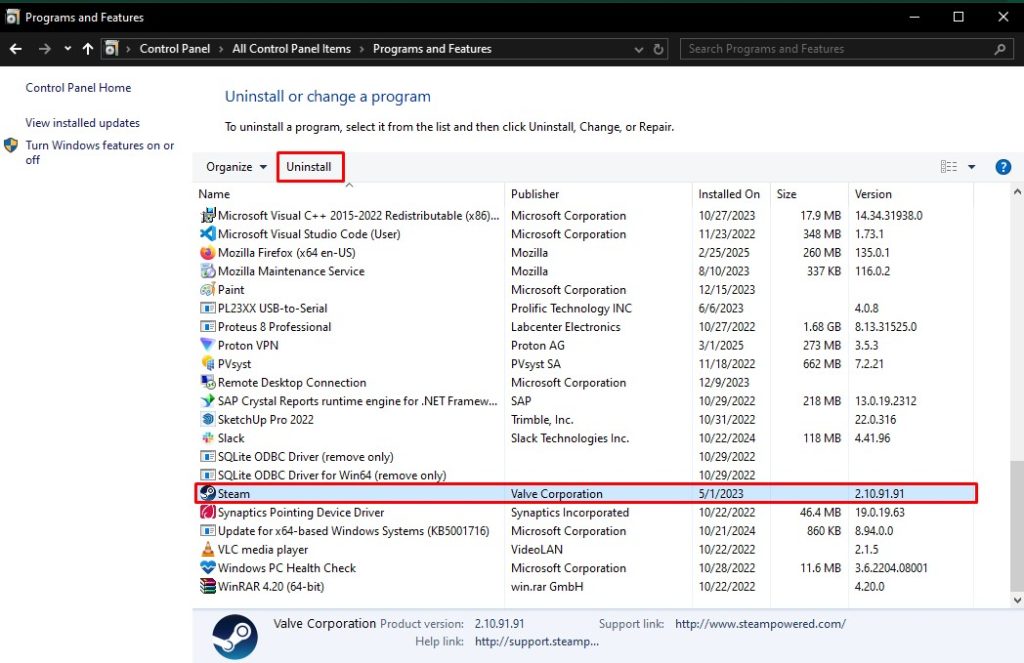The height and width of the screenshot is (663, 1024).
Task: Click the 'Valve Corporation' cell in Steam row
Action: coord(556,493)
